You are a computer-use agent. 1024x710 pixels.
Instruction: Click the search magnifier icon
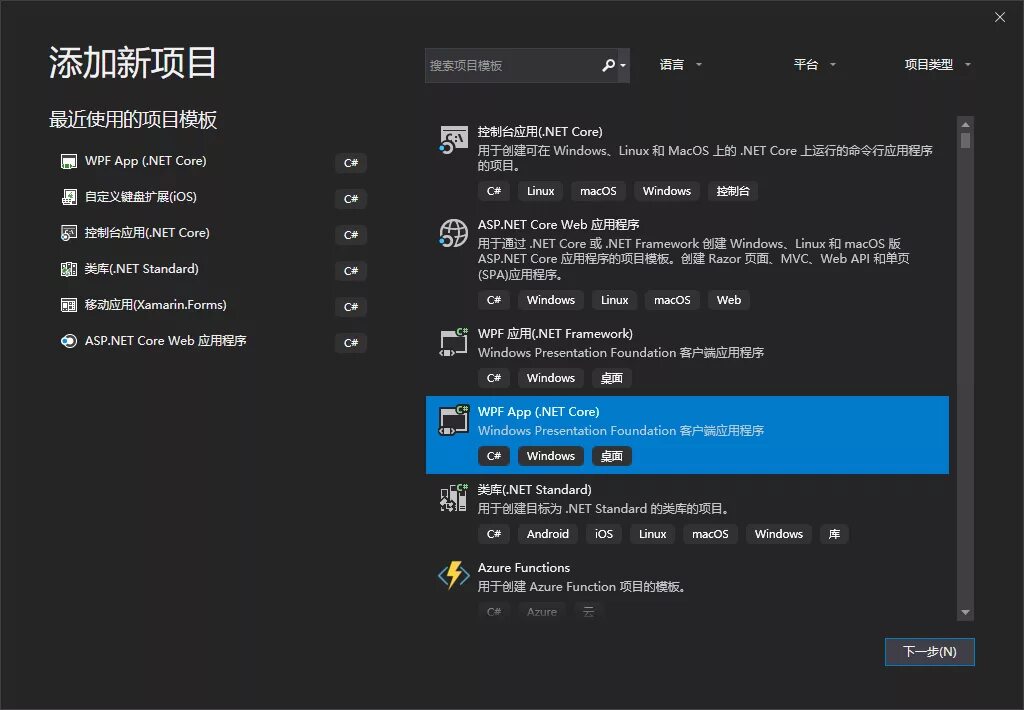coord(608,65)
